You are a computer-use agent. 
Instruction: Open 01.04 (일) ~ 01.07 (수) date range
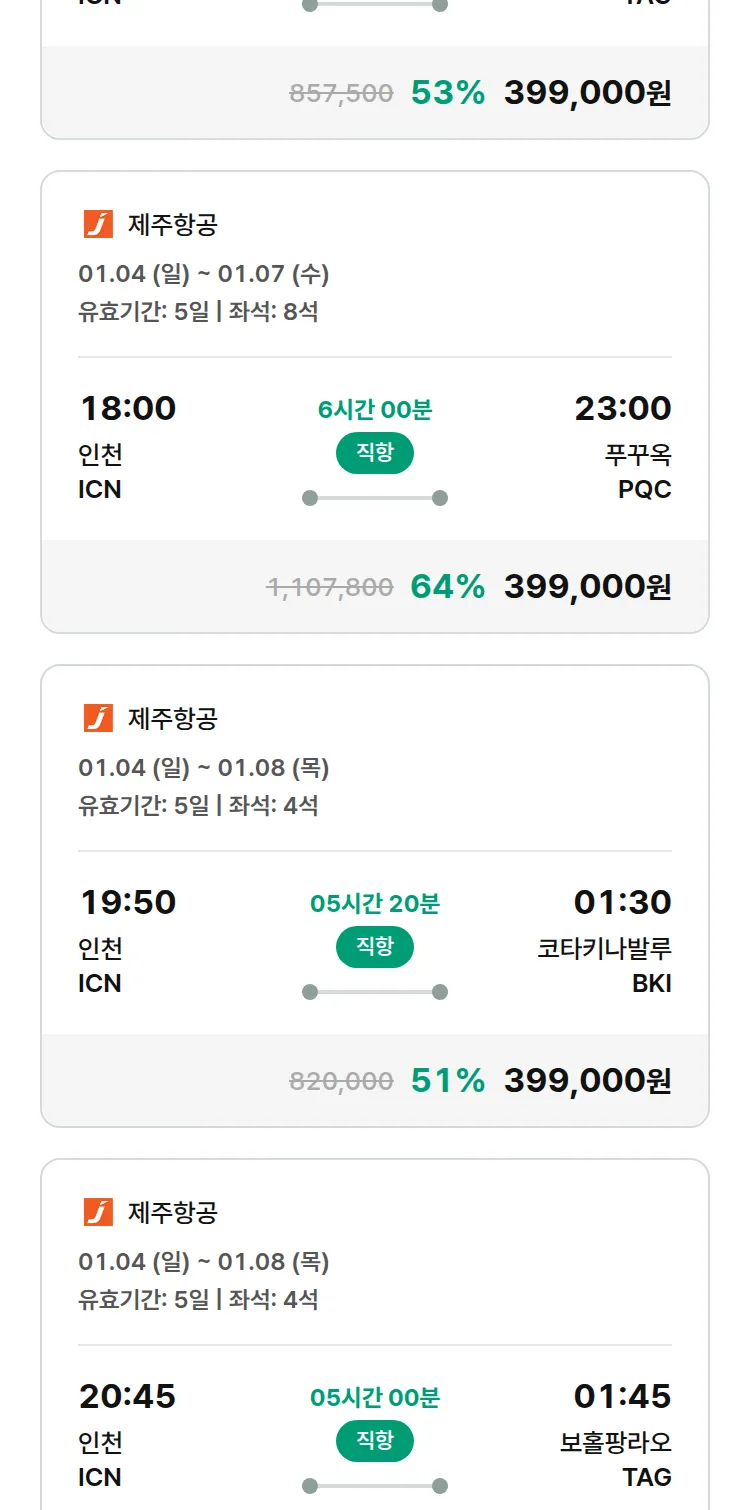pyautogui.click(x=203, y=274)
